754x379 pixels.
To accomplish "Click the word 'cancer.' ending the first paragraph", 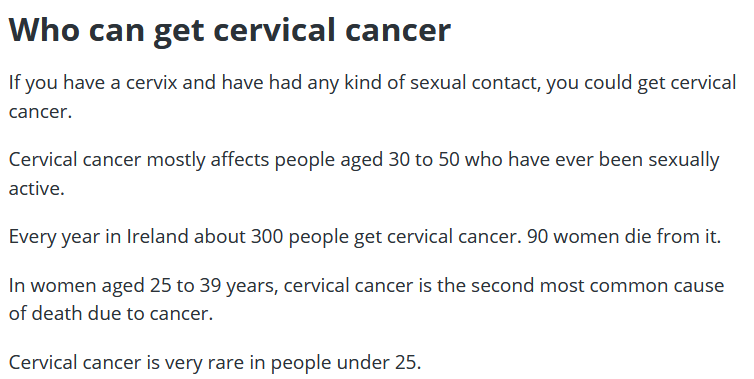I will (40, 112).
